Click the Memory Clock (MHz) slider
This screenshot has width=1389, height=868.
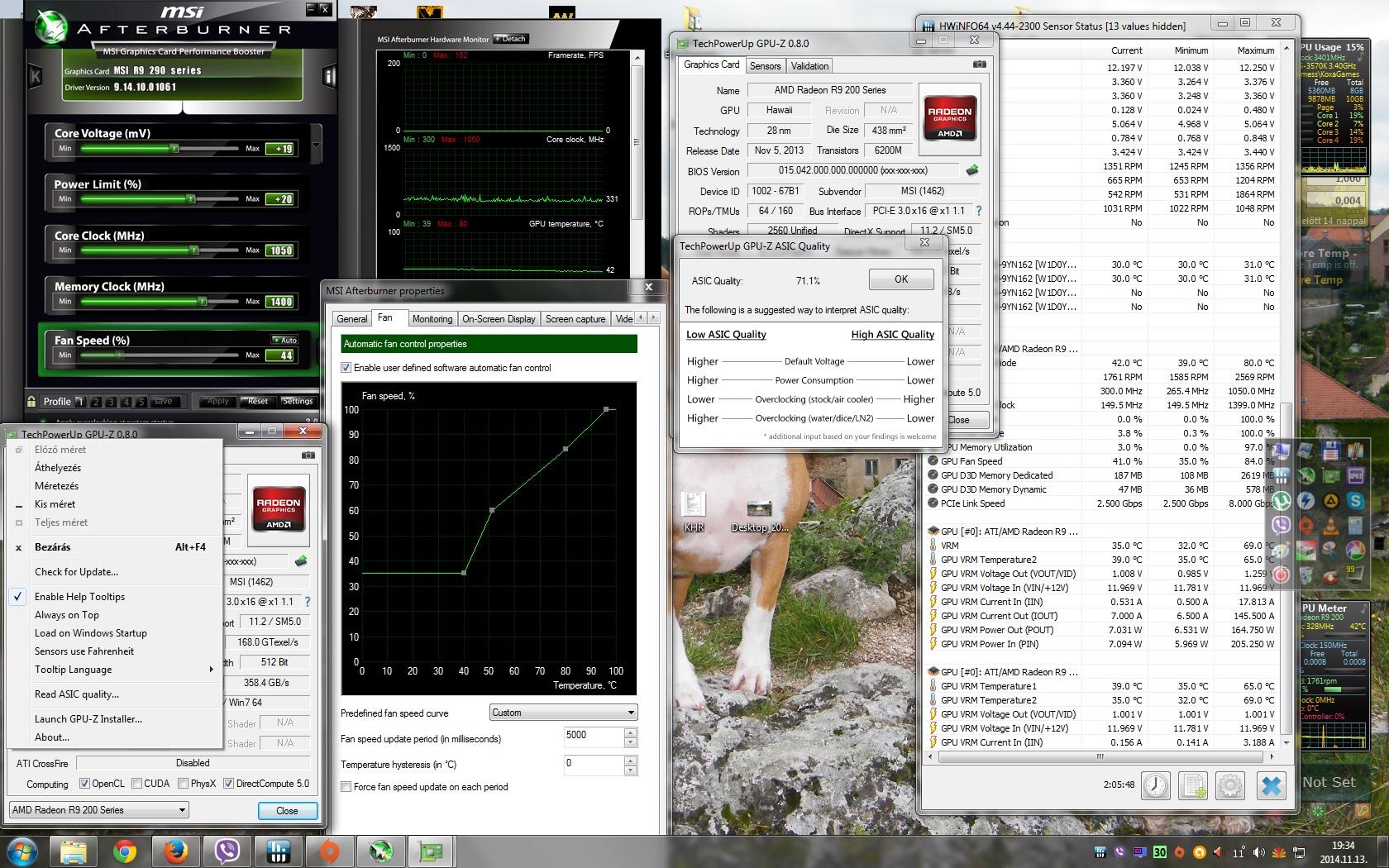pos(159,301)
